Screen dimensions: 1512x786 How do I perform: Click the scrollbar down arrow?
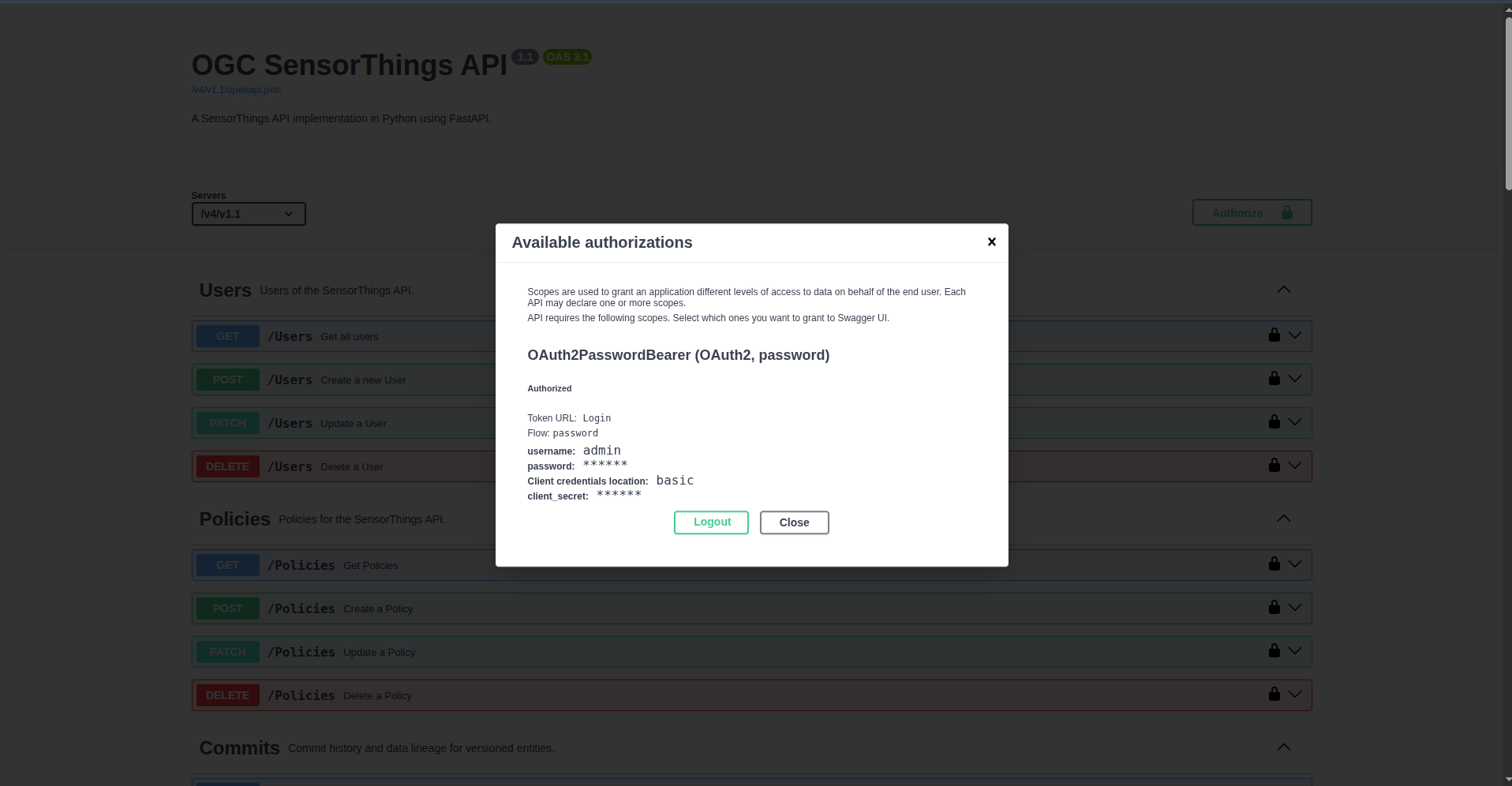pyautogui.click(x=1508, y=780)
